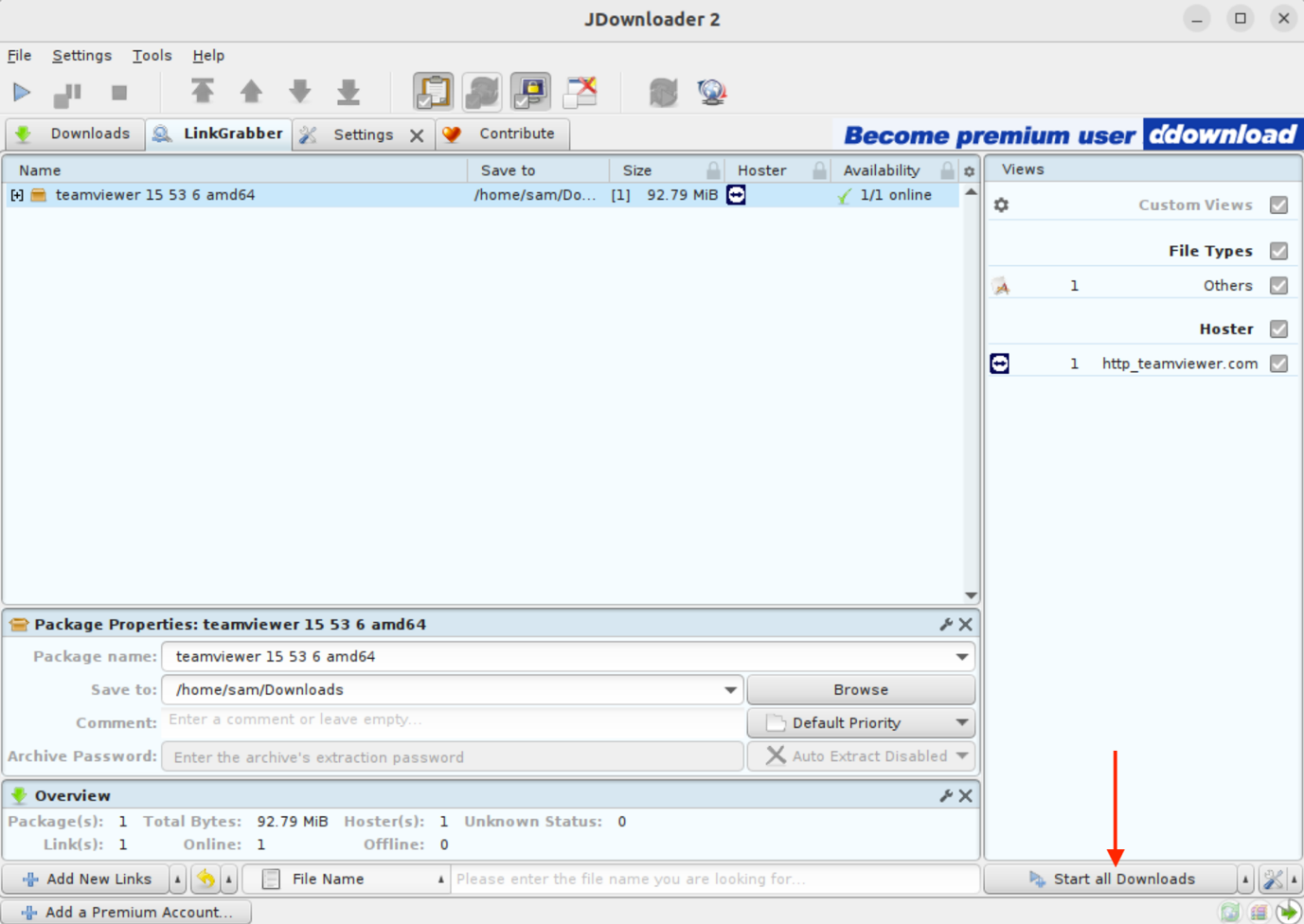Click the Start Downloads play icon

(21, 92)
